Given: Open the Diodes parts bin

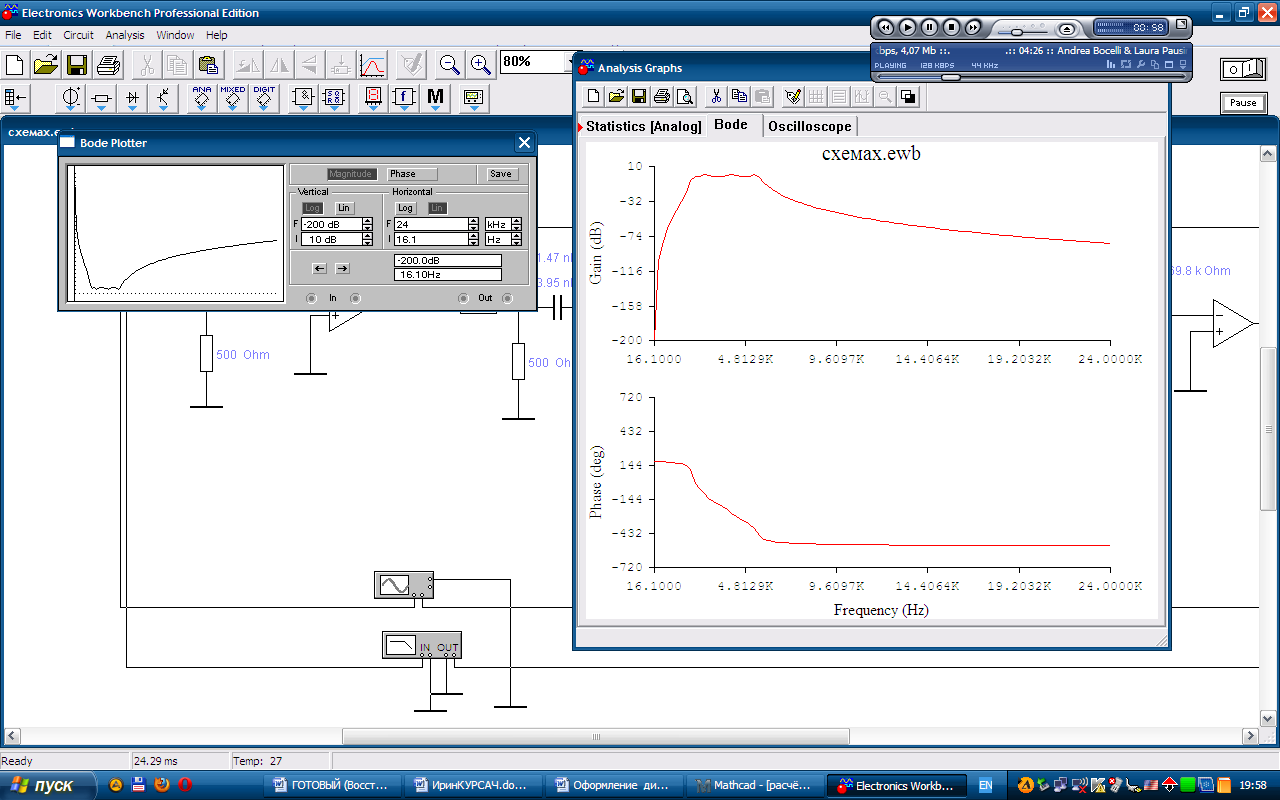Looking at the screenshot, I should pyautogui.click(x=133, y=98).
